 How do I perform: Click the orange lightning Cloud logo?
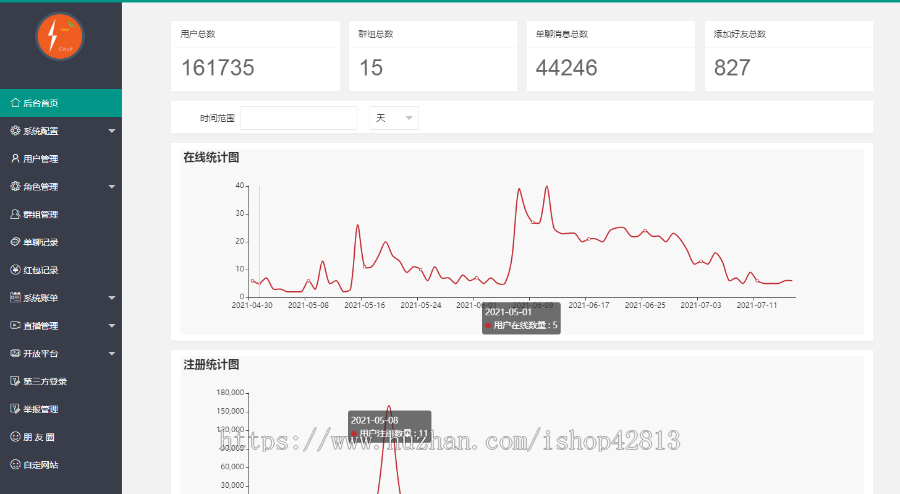[x=60, y=36]
